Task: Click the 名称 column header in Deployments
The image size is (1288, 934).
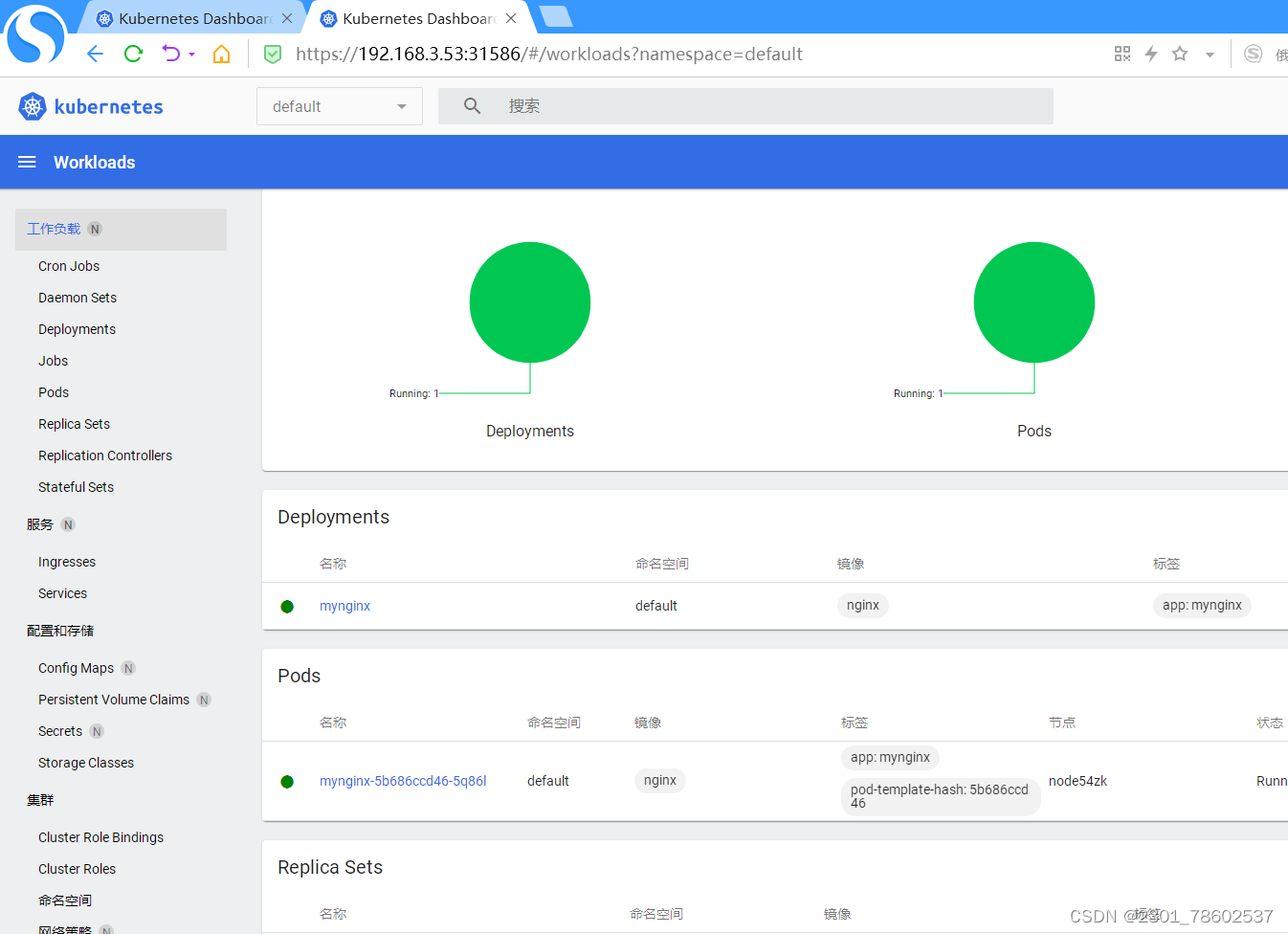Action: coord(333,564)
